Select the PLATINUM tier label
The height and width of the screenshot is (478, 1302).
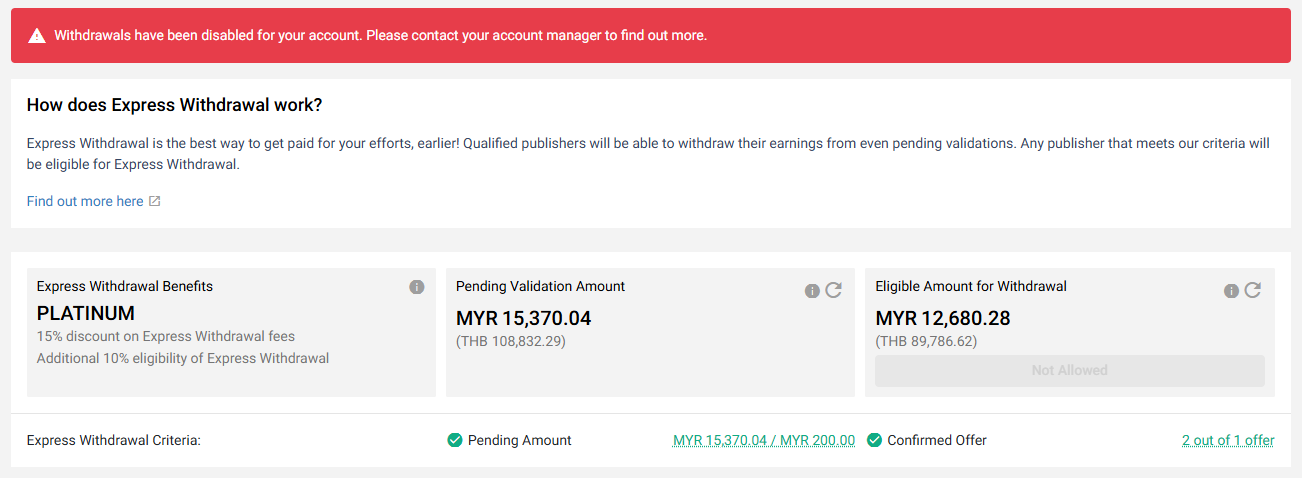(x=86, y=314)
